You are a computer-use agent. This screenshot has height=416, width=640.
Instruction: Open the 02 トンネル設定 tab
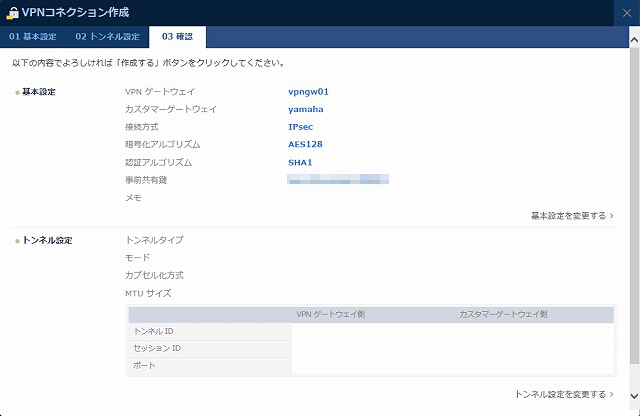pyautogui.click(x=107, y=37)
